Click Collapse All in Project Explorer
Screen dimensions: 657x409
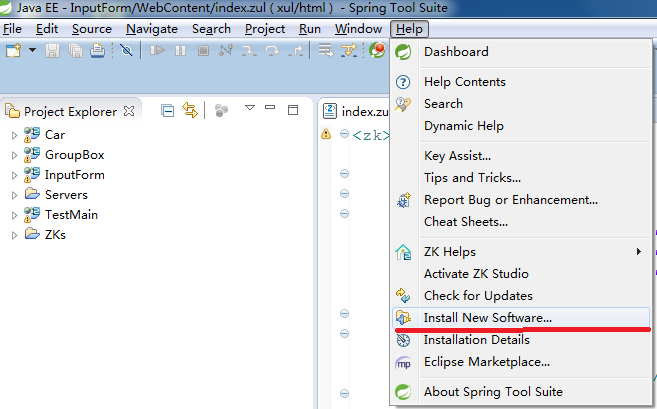pos(168,111)
